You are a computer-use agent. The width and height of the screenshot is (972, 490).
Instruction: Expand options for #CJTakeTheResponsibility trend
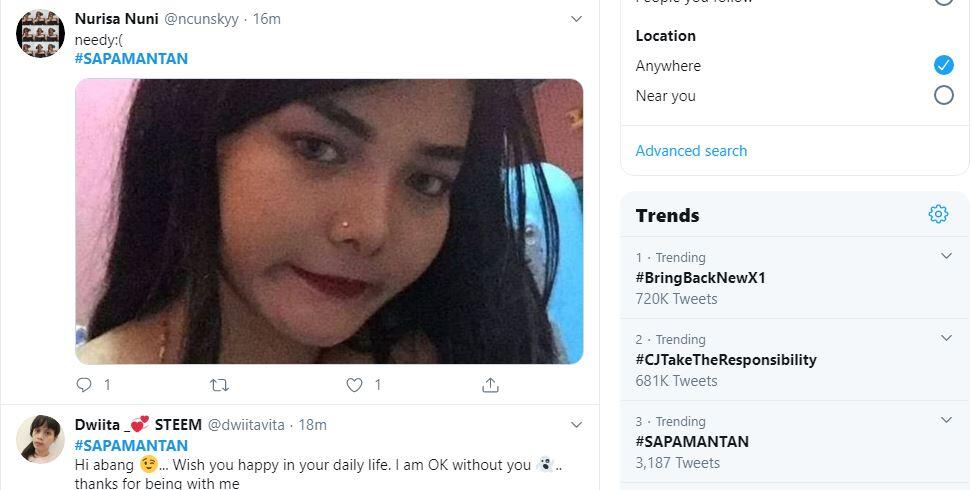946,339
